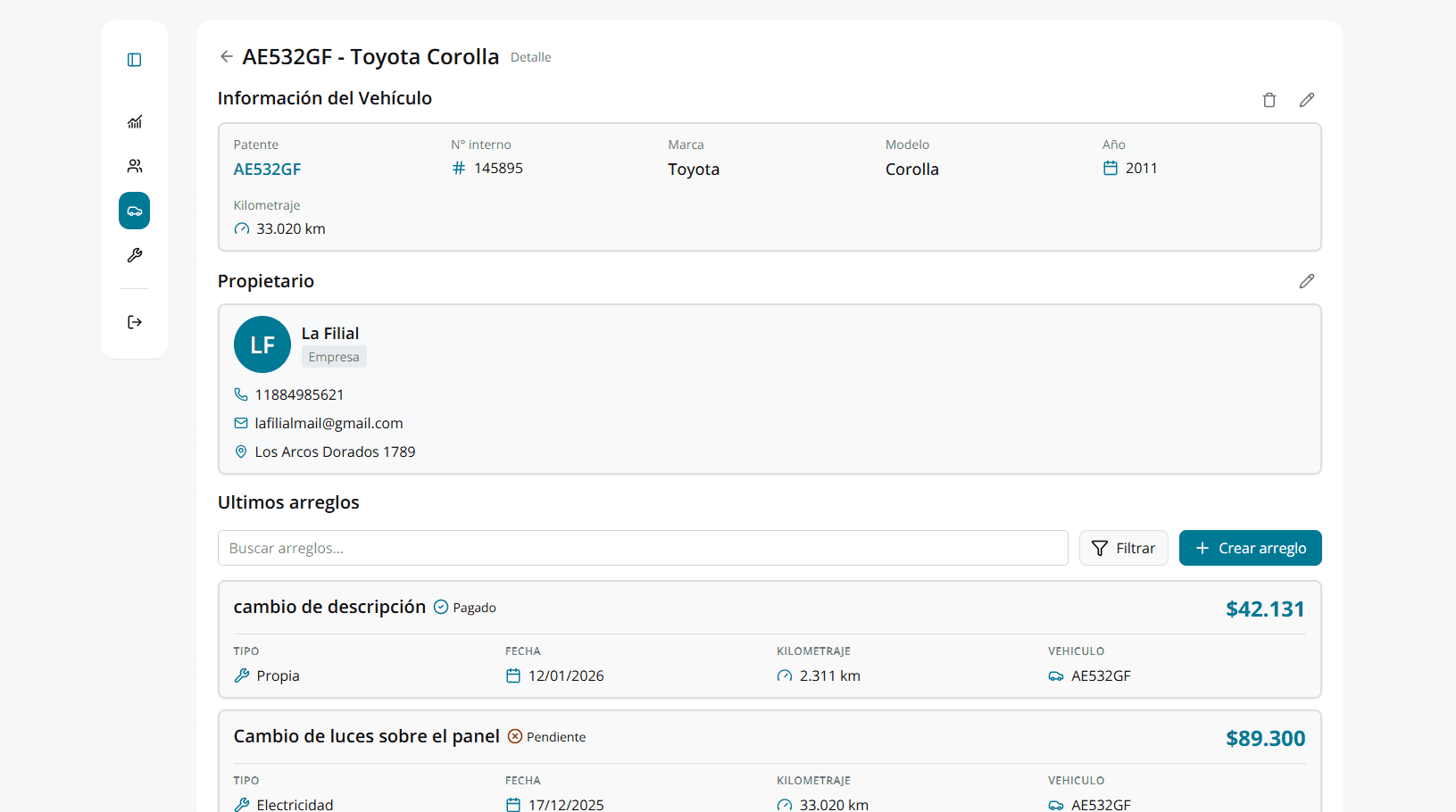Click the LF owner avatar
The image size is (1456, 812).
pos(262,344)
